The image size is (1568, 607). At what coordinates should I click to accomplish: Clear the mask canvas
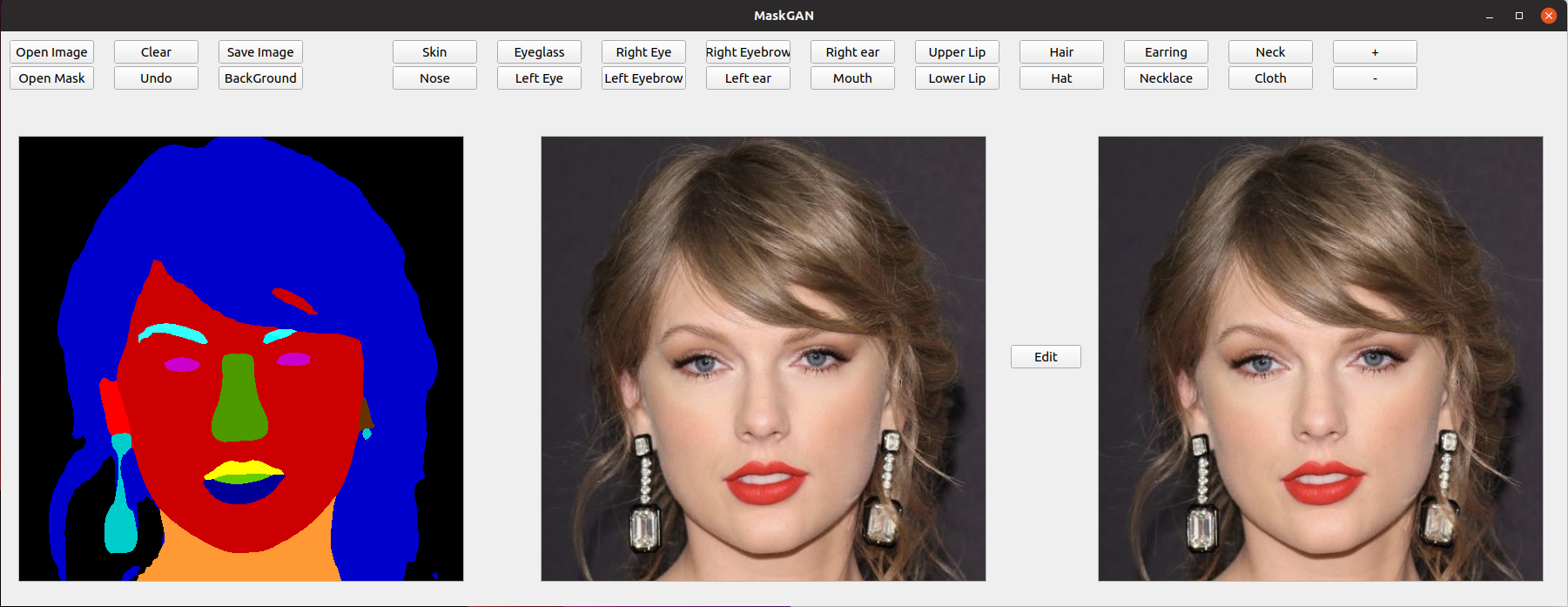(x=156, y=52)
